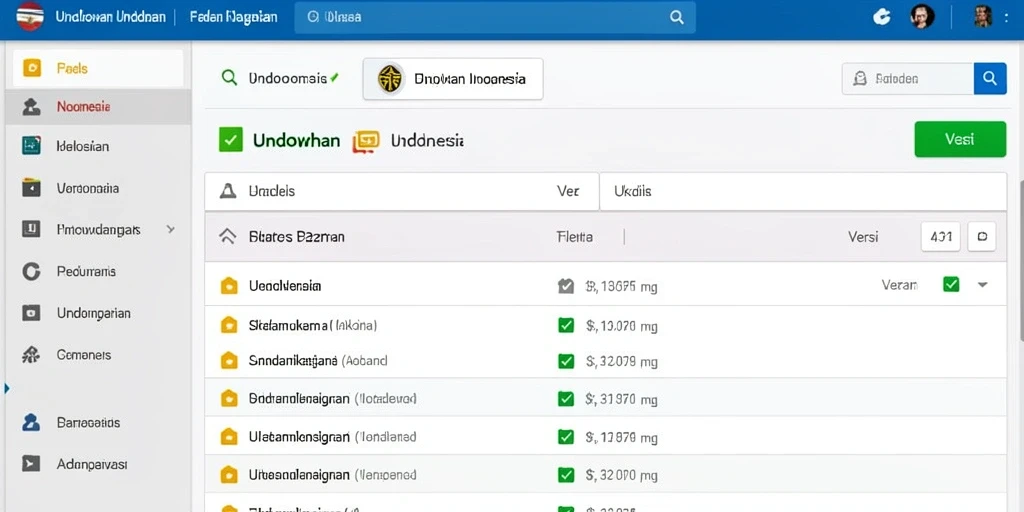The image size is (1024, 512).
Task: Select the Umdeis column tab
Action: pos(402,191)
